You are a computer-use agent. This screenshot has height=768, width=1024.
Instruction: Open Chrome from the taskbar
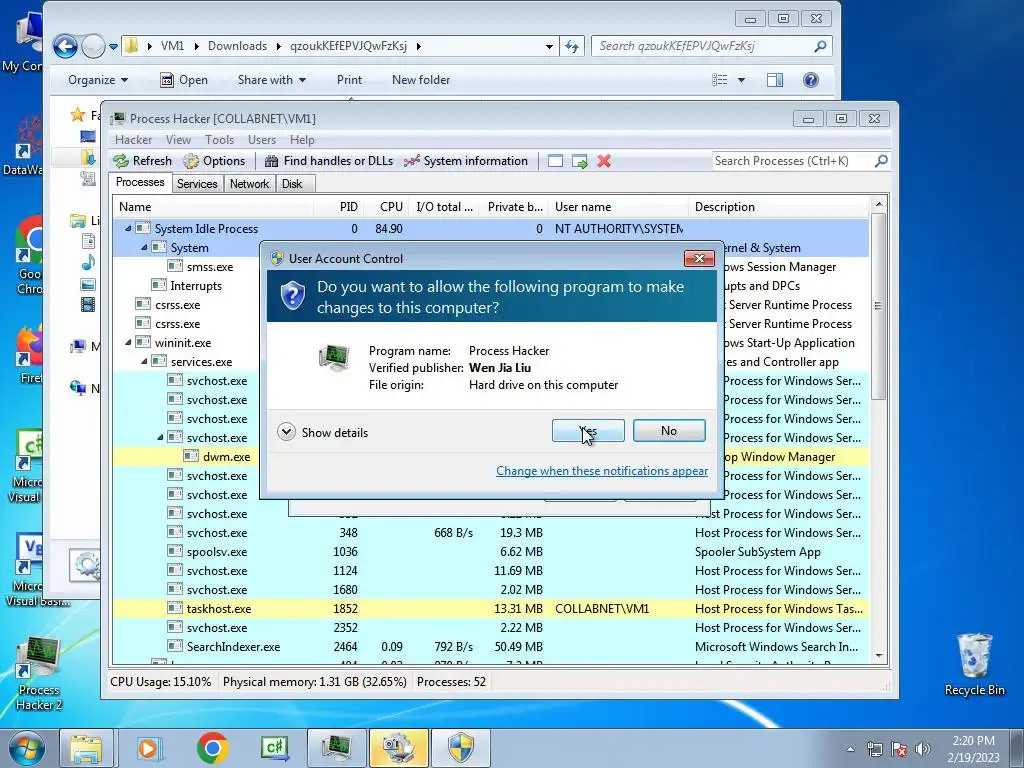click(212, 748)
